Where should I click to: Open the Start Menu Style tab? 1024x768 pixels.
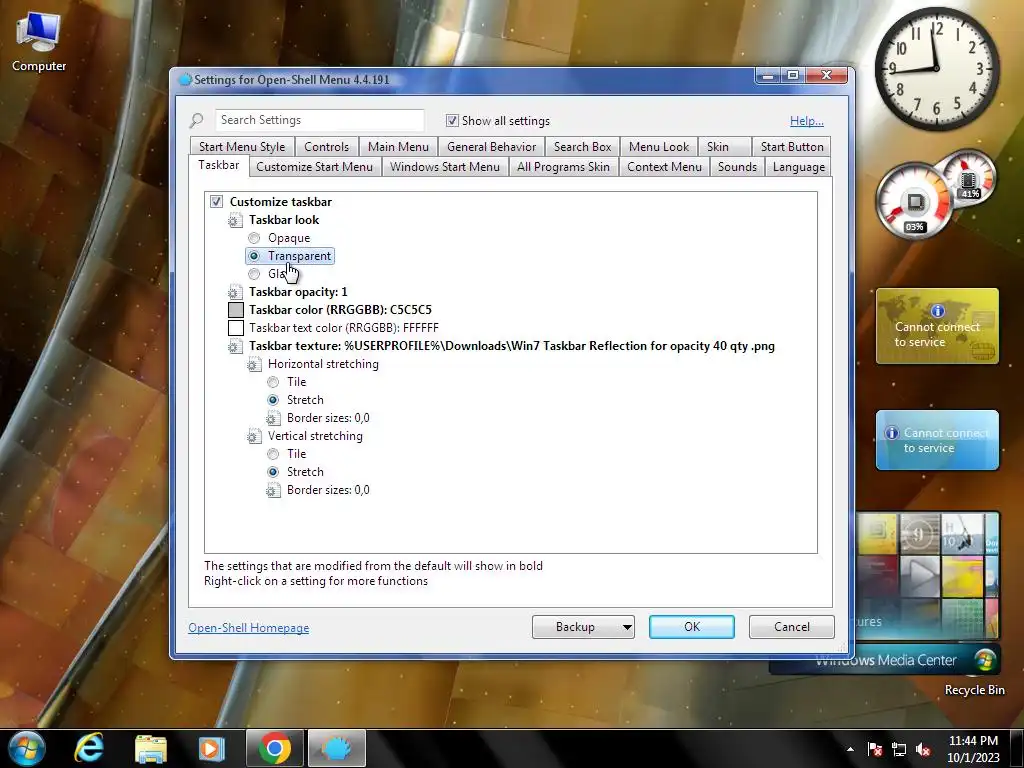point(242,147)
